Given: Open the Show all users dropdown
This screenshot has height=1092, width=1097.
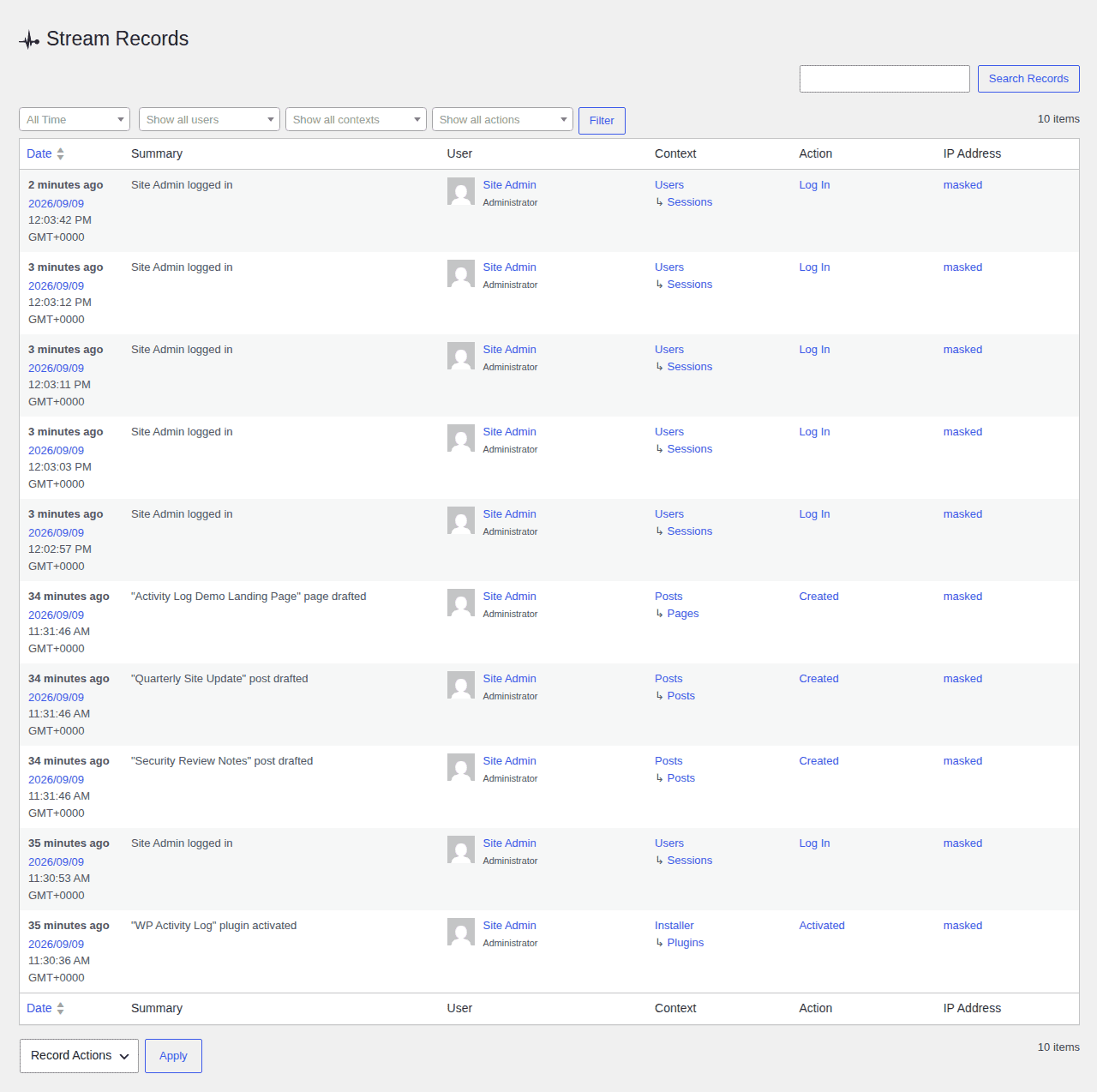Looking at the screenshot, I should click(210, 119).
